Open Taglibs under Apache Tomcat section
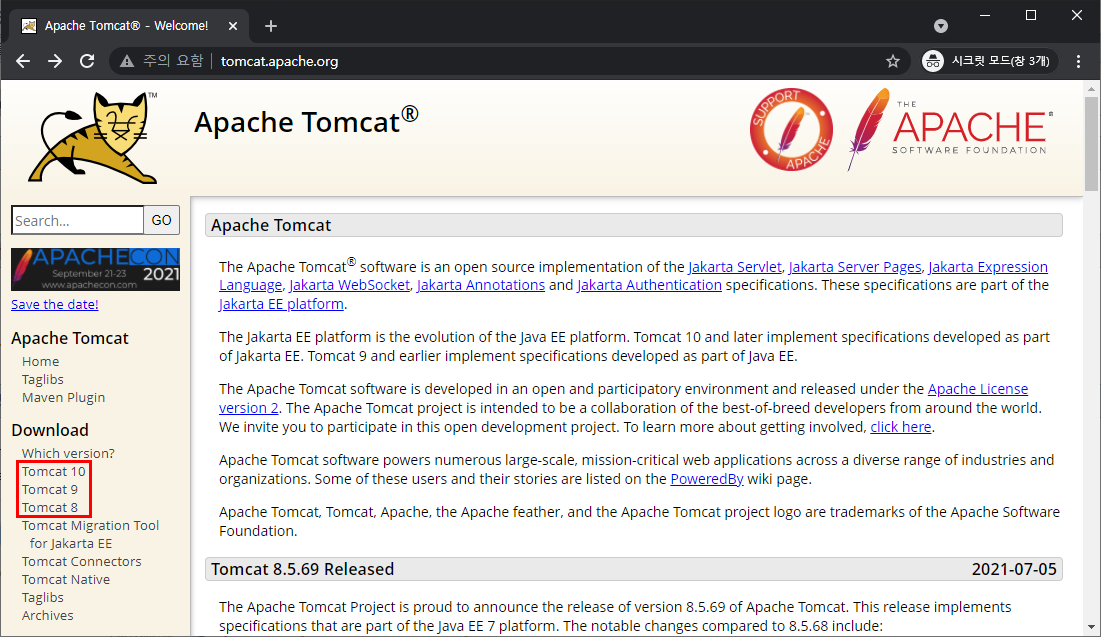 pyautogui.click(x=42, y=379)
